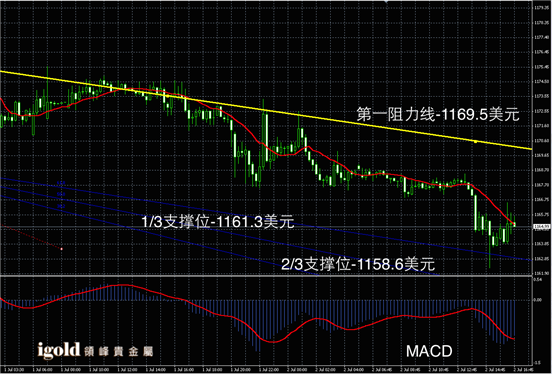Click the yellow trendline anchor point at right
The height and width of the screenshot is (374, 552).
tap(476, 142)
